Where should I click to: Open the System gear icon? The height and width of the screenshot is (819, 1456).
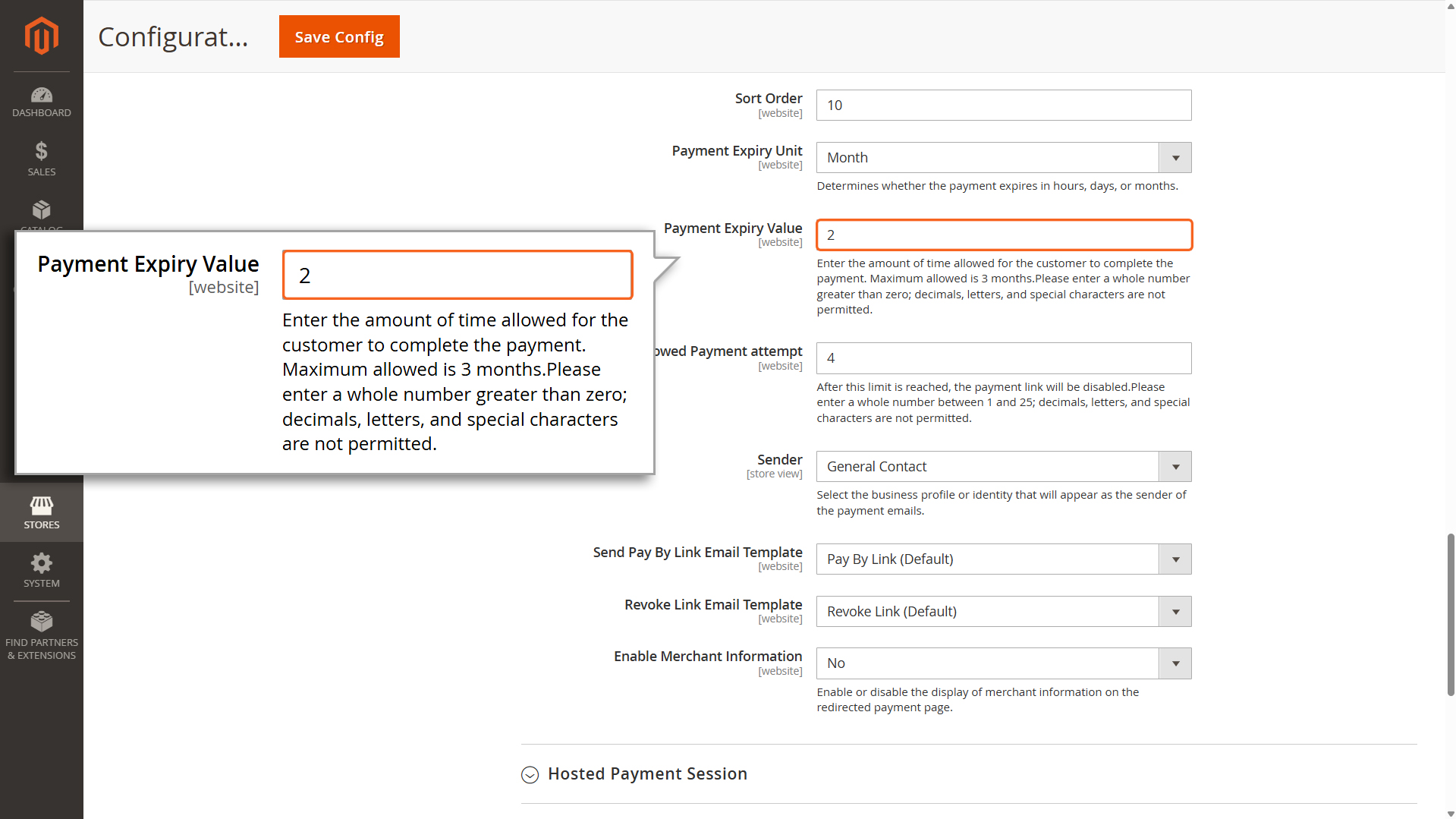click(41, 563)
